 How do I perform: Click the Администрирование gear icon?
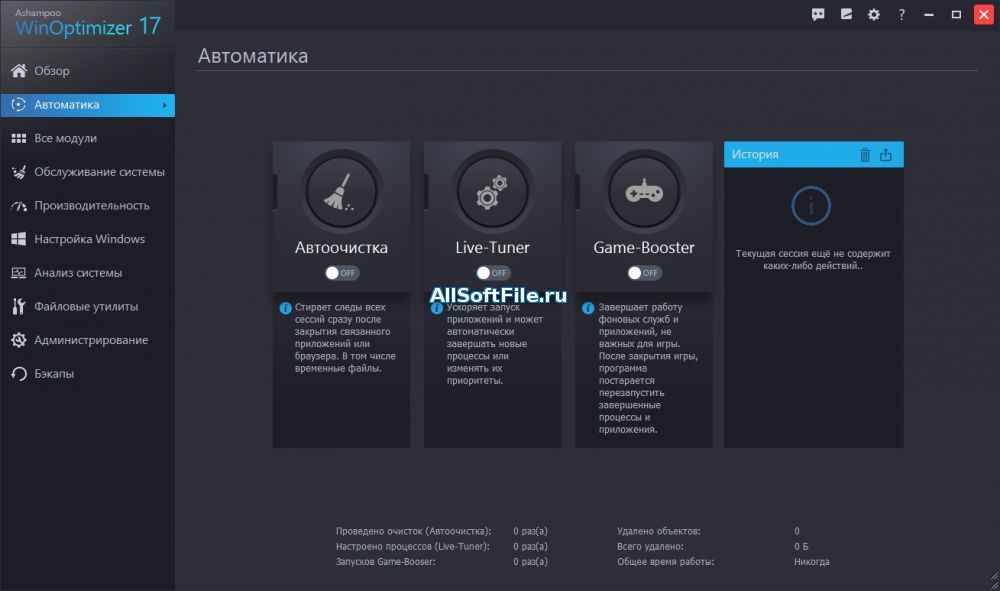18,340
